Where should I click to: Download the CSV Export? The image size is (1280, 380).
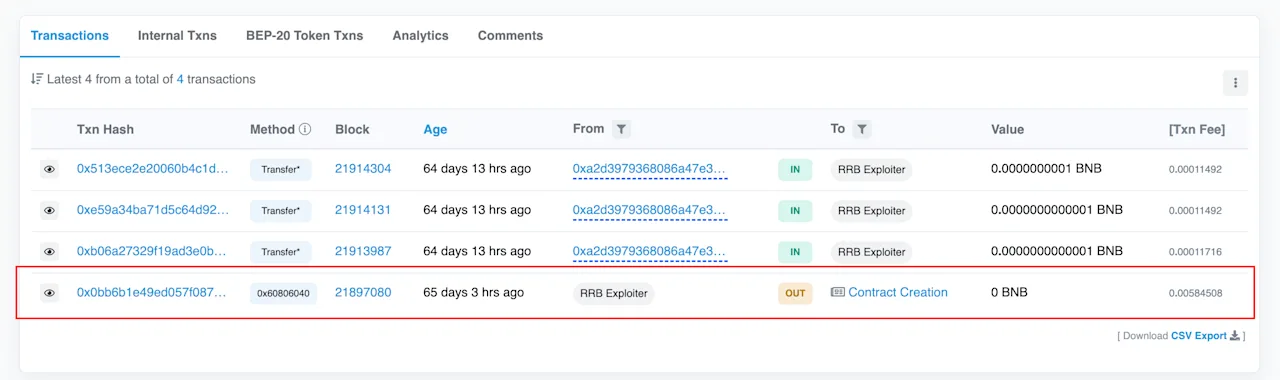pyautogui.click(x=1198, y=336)
